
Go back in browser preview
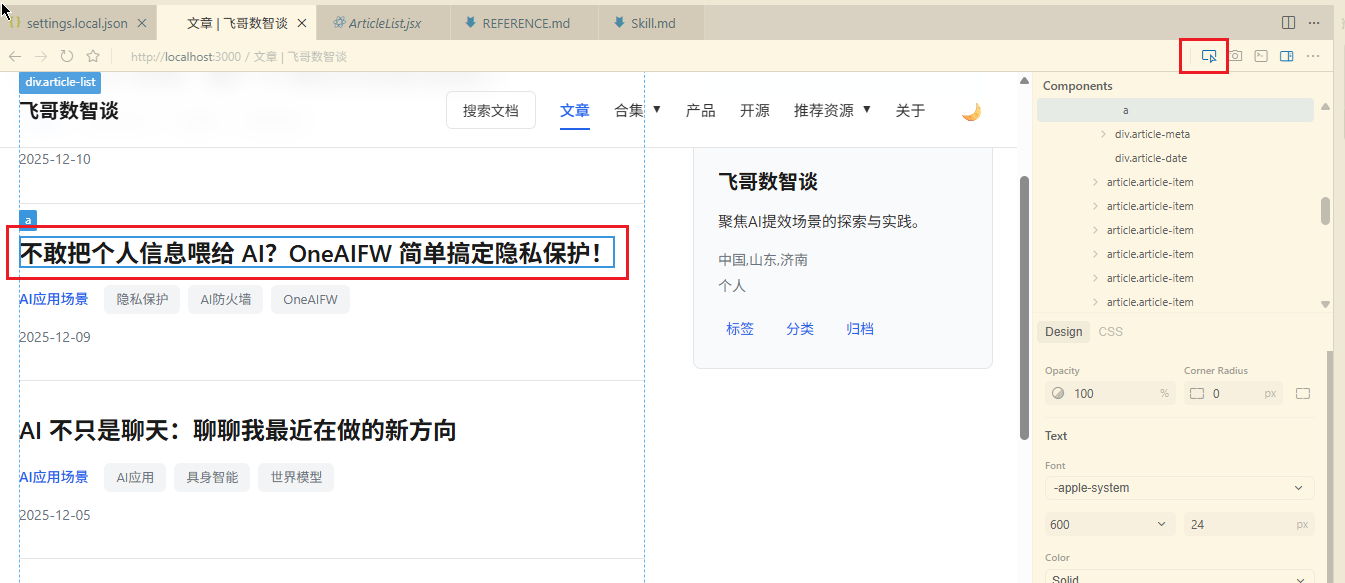[15, 57]
